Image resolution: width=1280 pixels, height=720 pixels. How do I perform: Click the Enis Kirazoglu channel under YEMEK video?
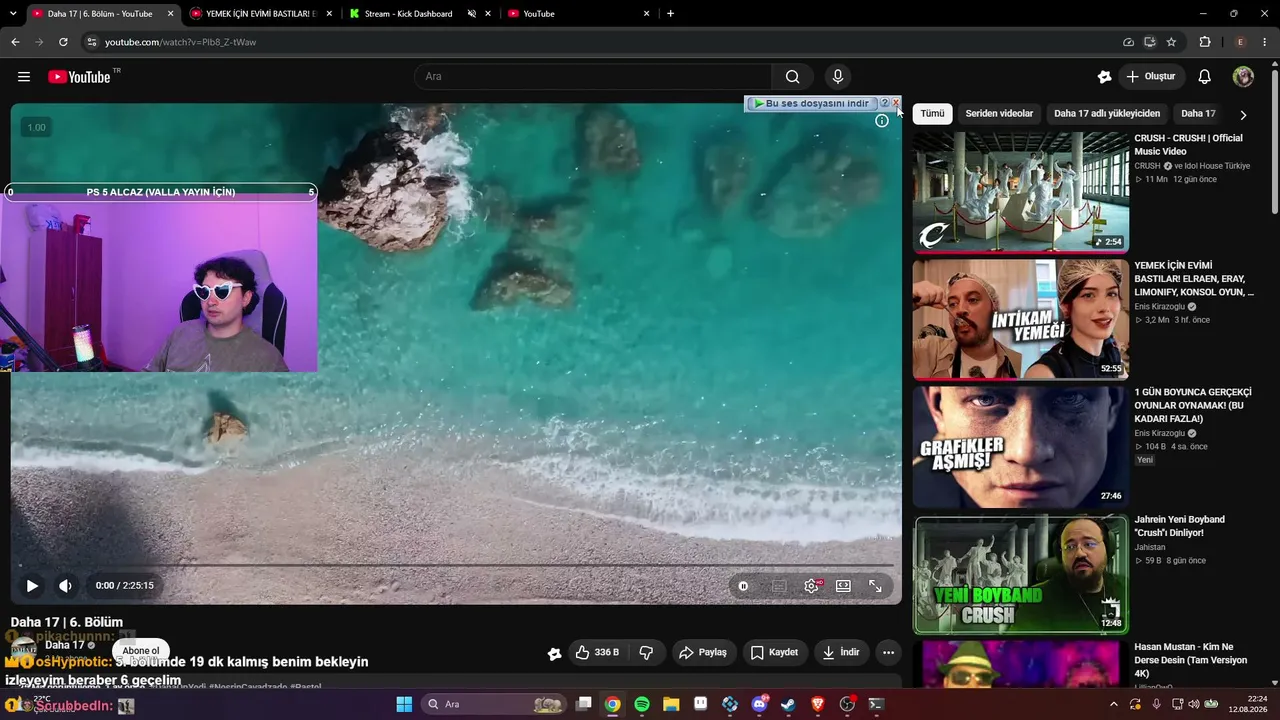[x=1159, y=306]
